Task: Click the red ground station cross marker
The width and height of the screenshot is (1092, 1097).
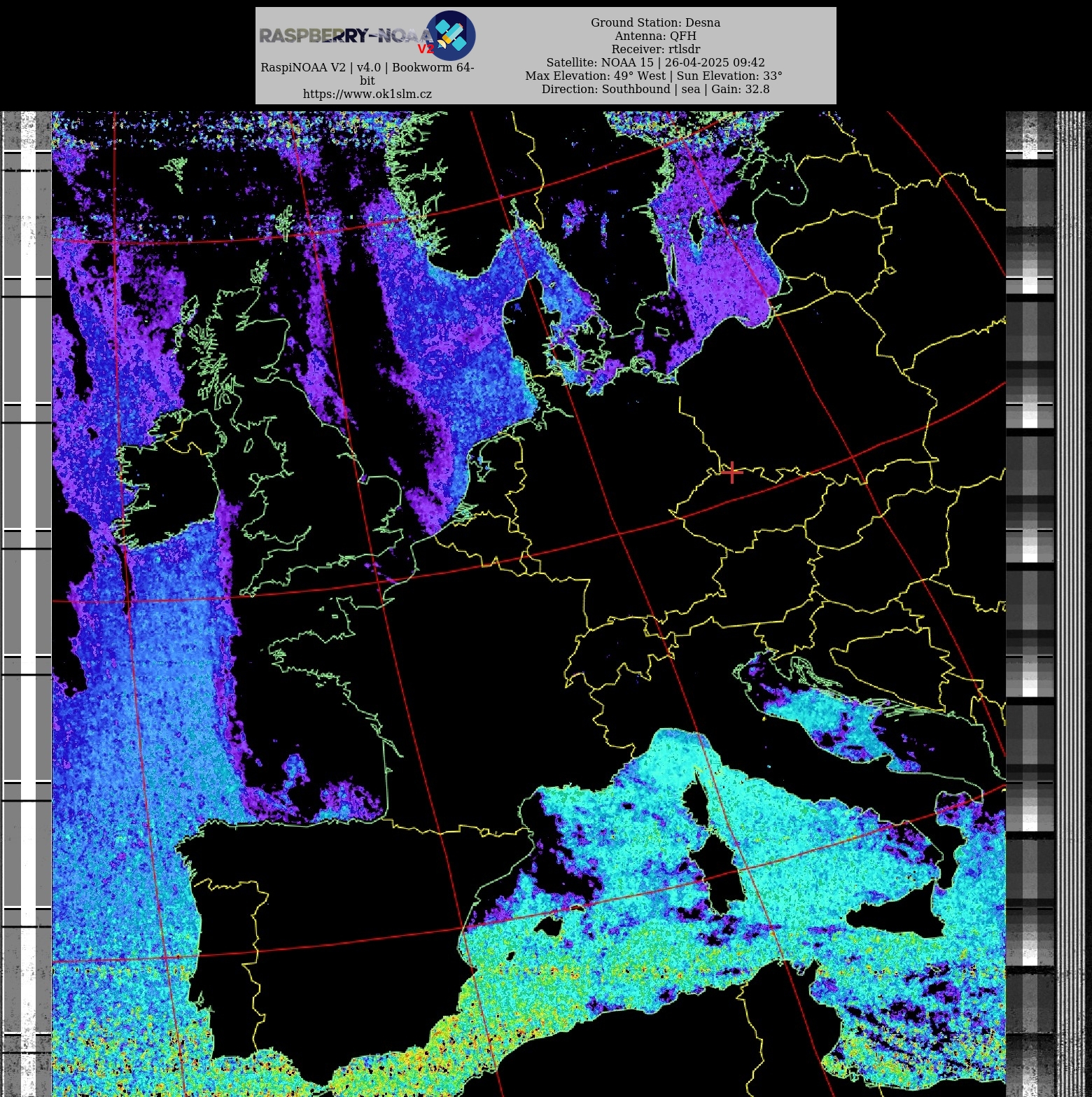Action: pyautogui.click(x=731, y=473)
